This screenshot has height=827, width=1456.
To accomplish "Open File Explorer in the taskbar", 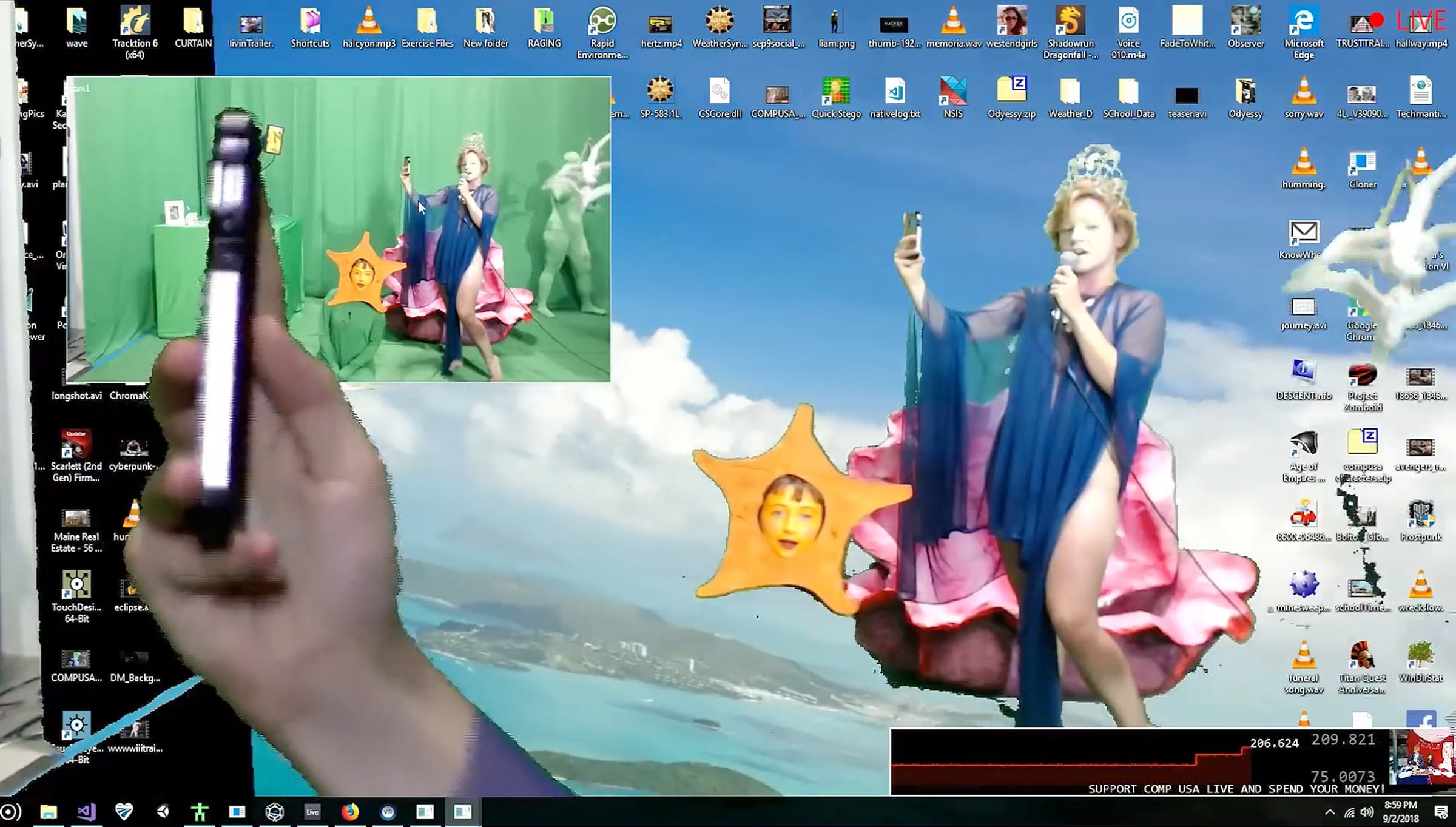I will [x=49, y=811].
